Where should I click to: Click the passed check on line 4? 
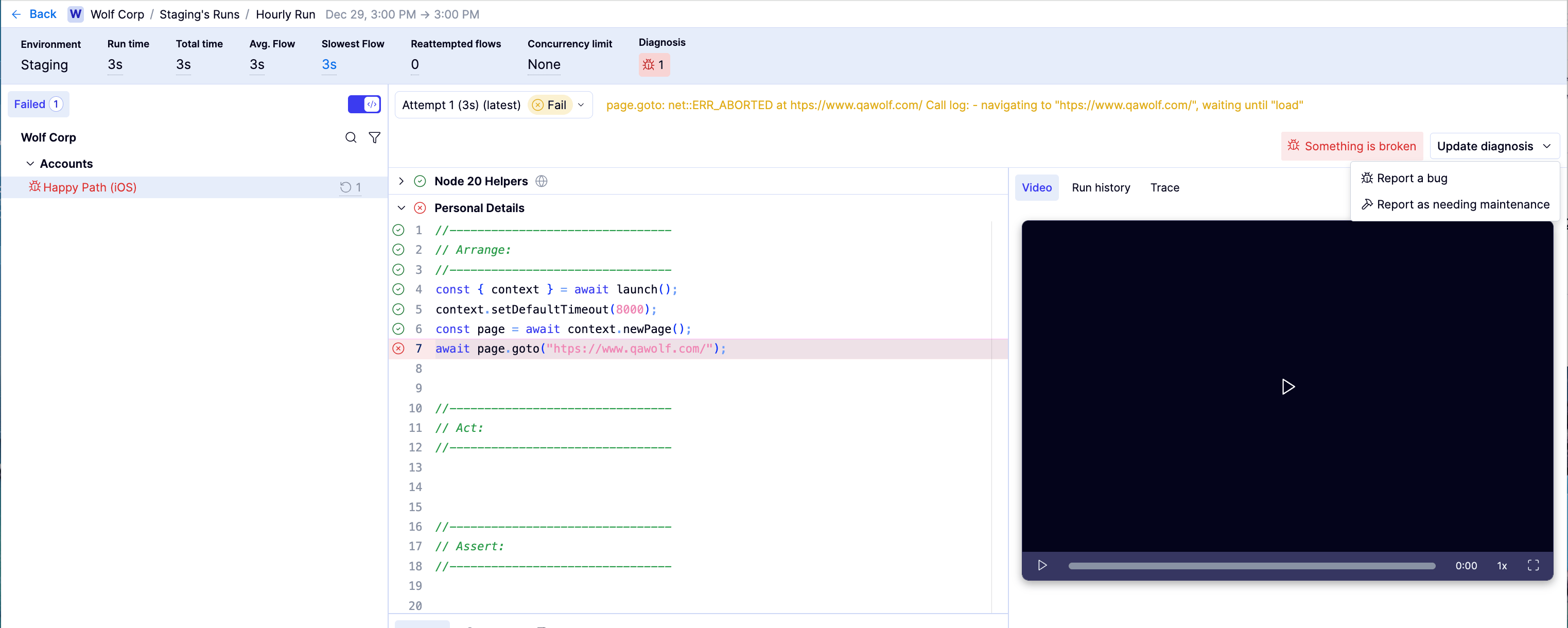398,289
